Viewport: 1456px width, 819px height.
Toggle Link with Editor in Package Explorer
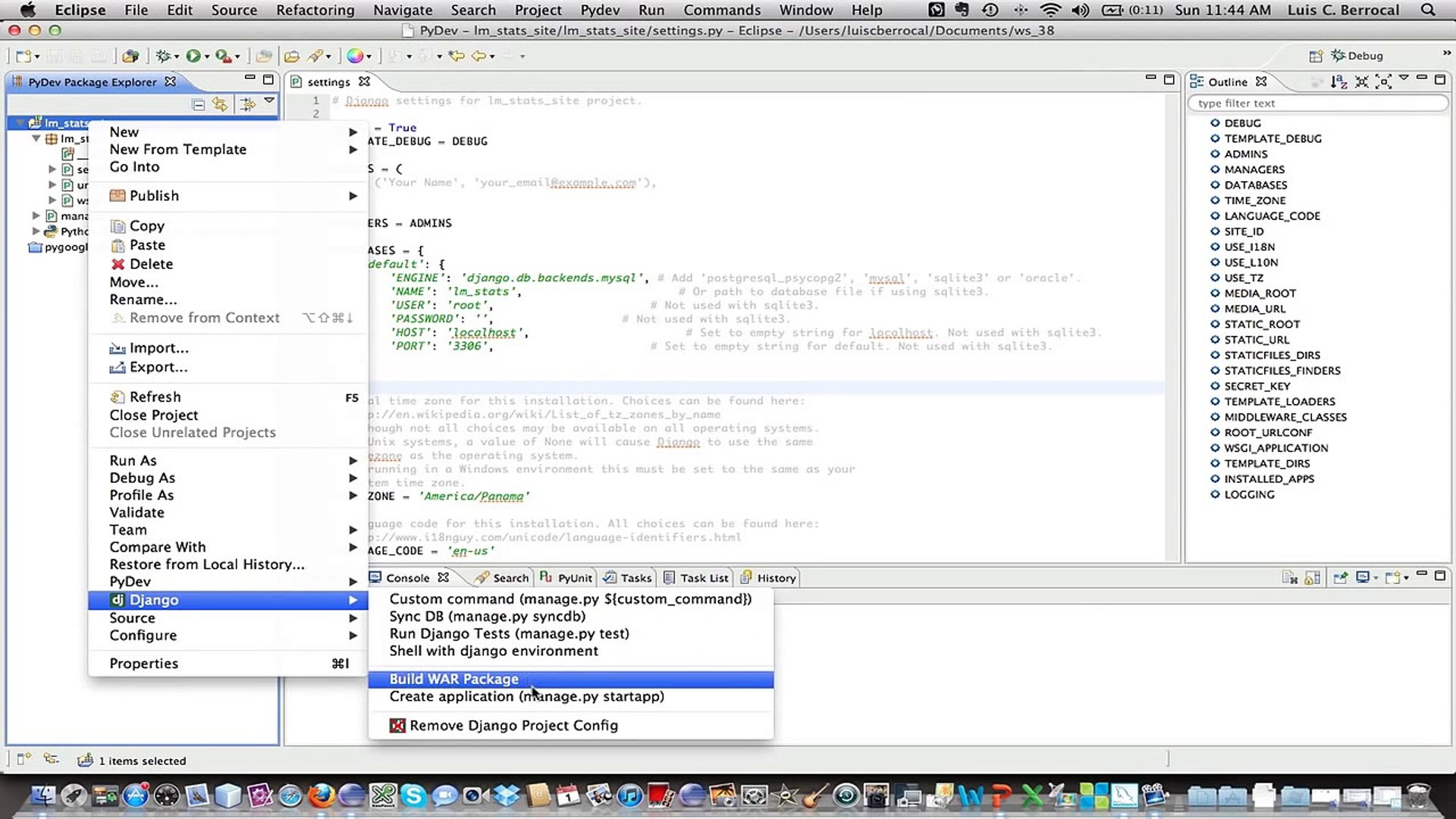pyautogui.click(x=220, y=105)
